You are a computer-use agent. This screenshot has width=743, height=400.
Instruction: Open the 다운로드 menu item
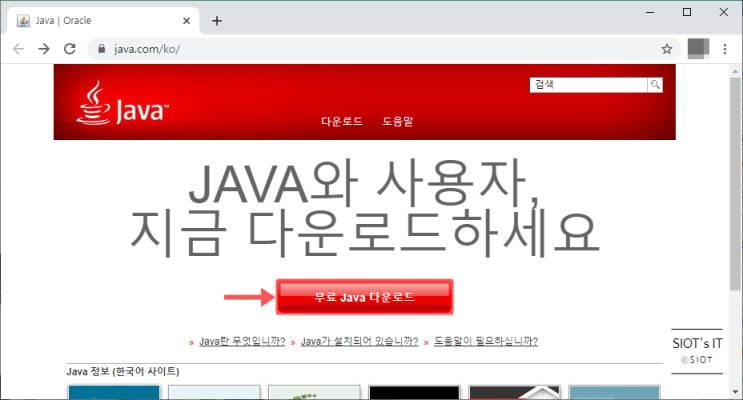[x=342, y=121]
